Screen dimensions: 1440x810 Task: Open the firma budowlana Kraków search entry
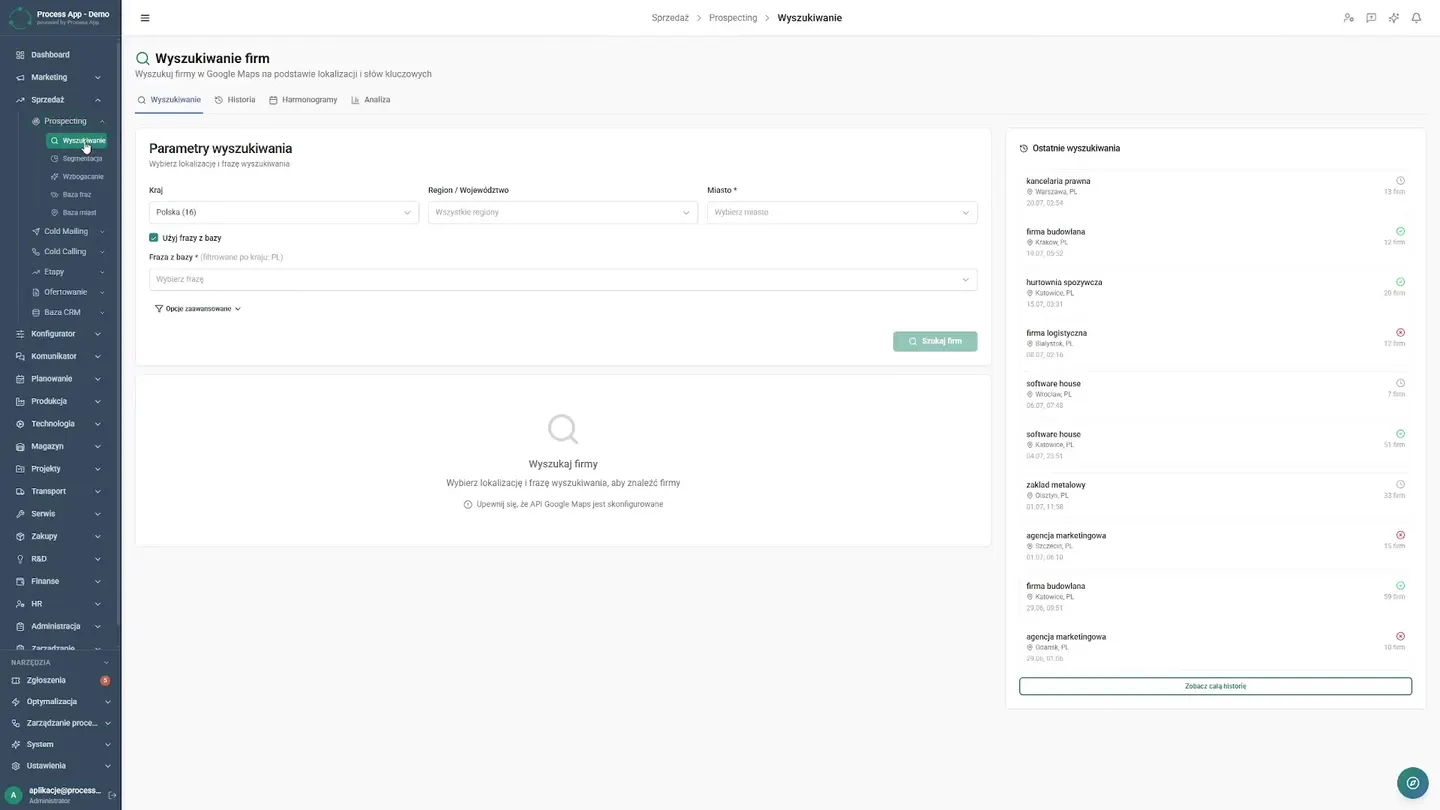click(1215, 242)
